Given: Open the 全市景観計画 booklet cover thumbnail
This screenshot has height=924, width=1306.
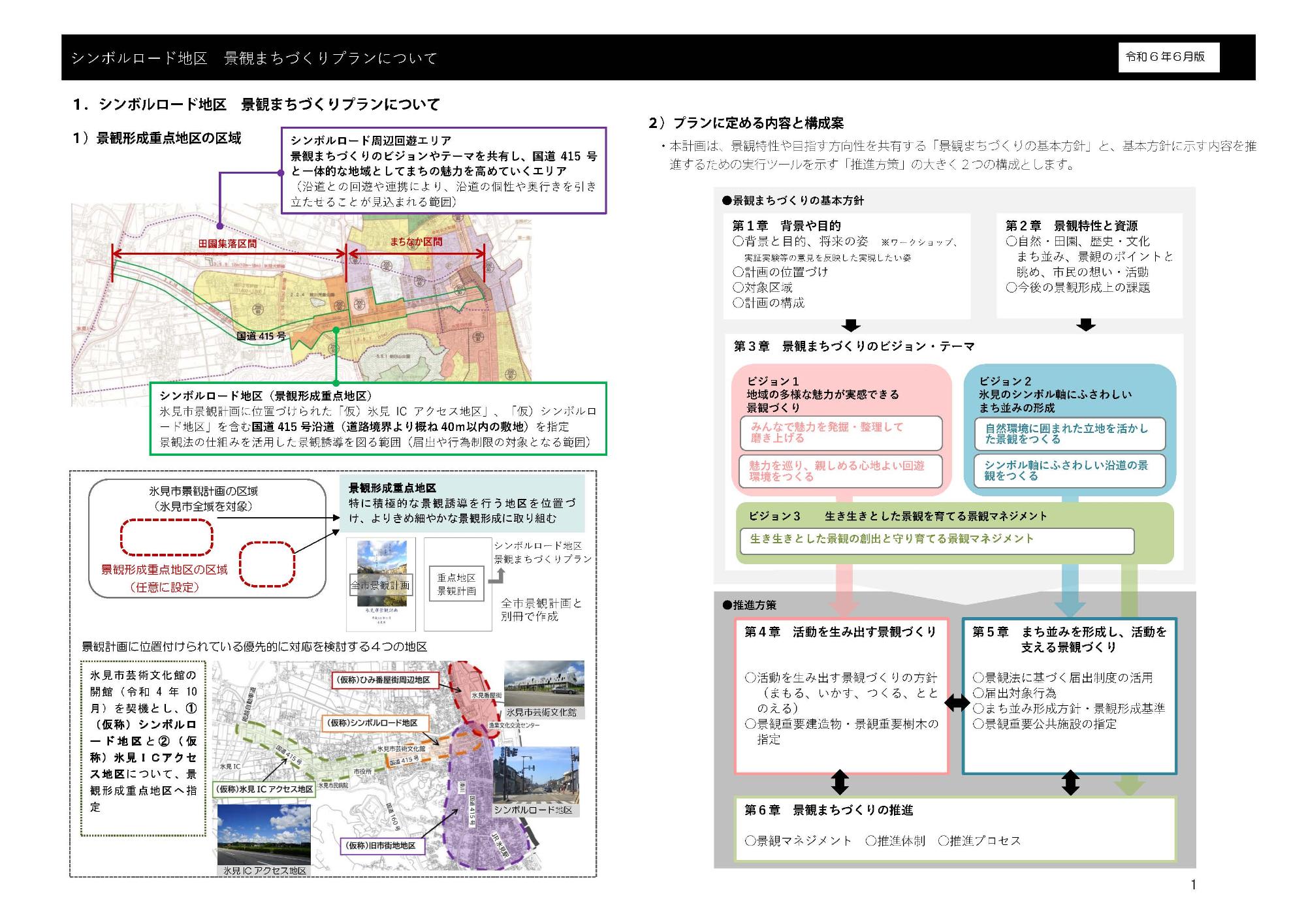Looking at the screenshot, I should point(381,584).
